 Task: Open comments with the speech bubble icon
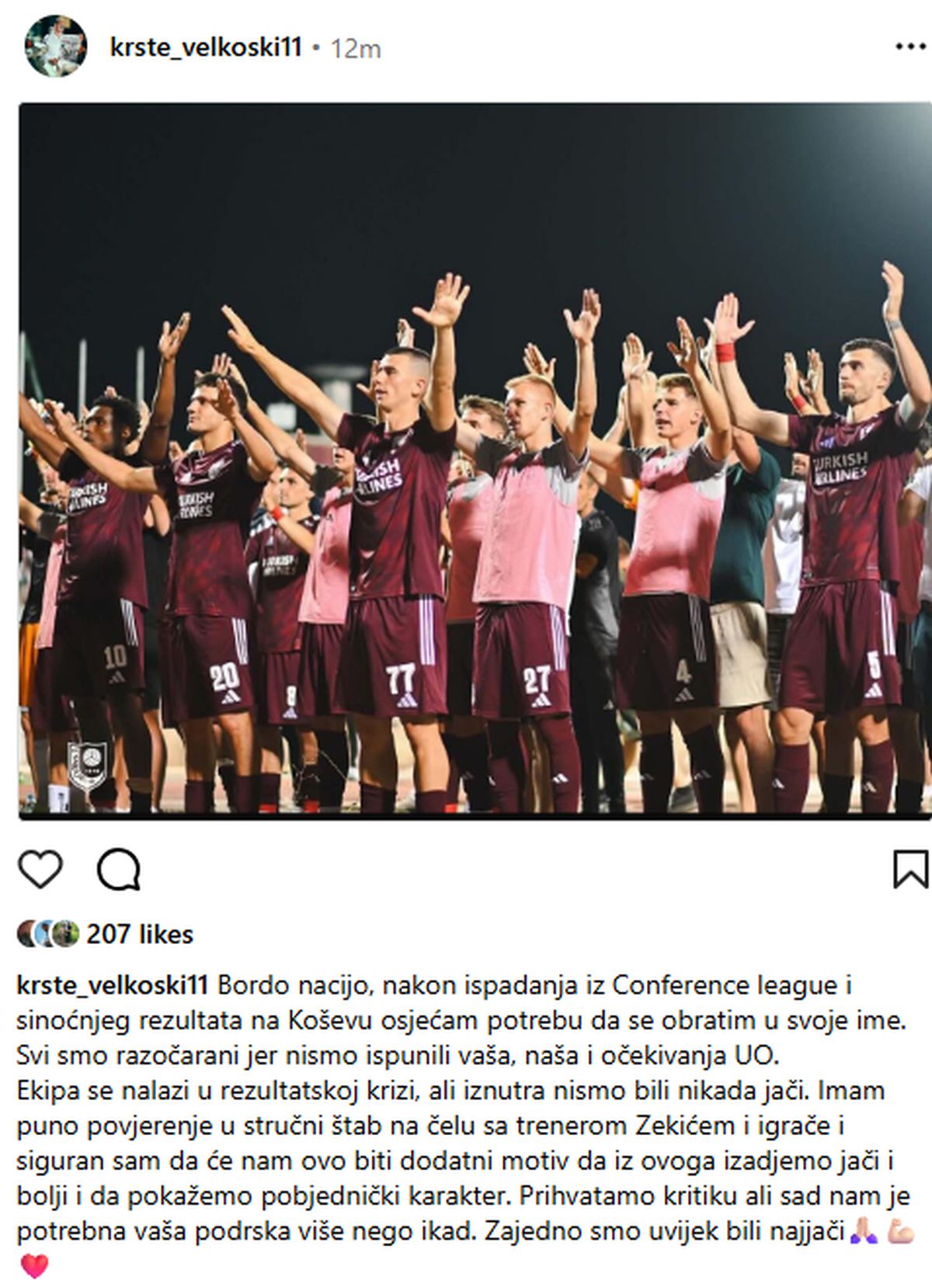[119, 869]
